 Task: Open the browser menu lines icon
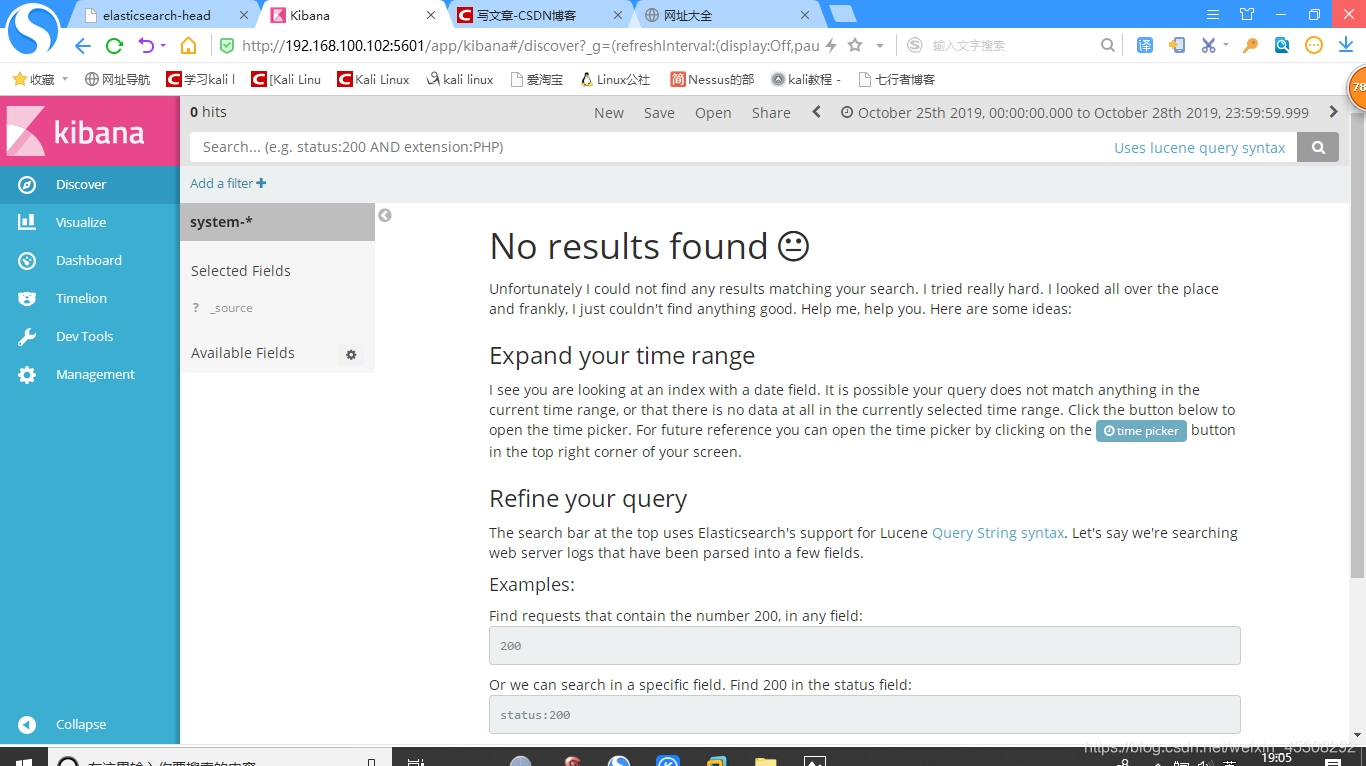point(1213,14)
